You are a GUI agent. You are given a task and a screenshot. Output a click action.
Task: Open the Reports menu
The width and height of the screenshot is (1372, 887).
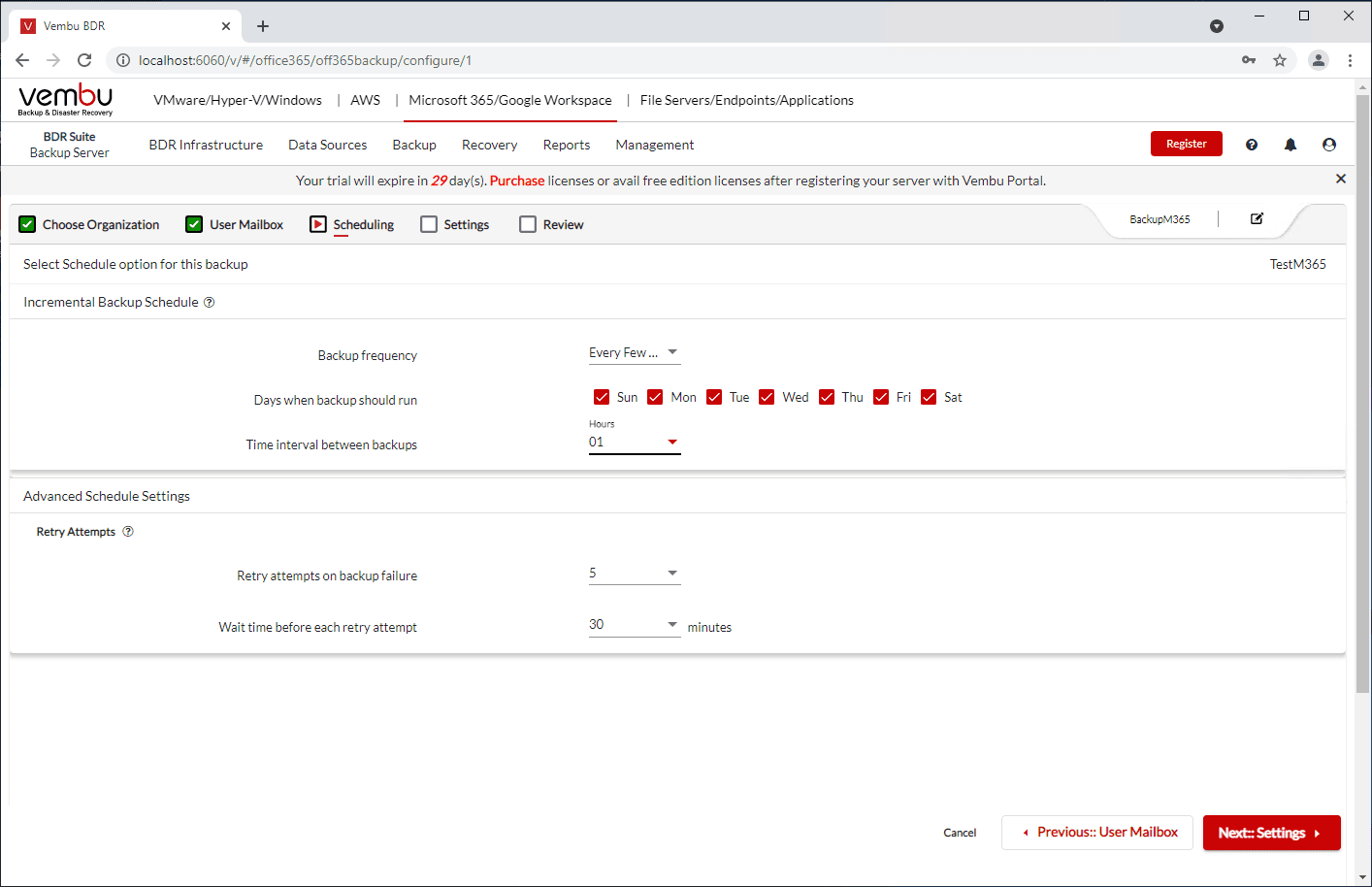click(x=567, y=145)
